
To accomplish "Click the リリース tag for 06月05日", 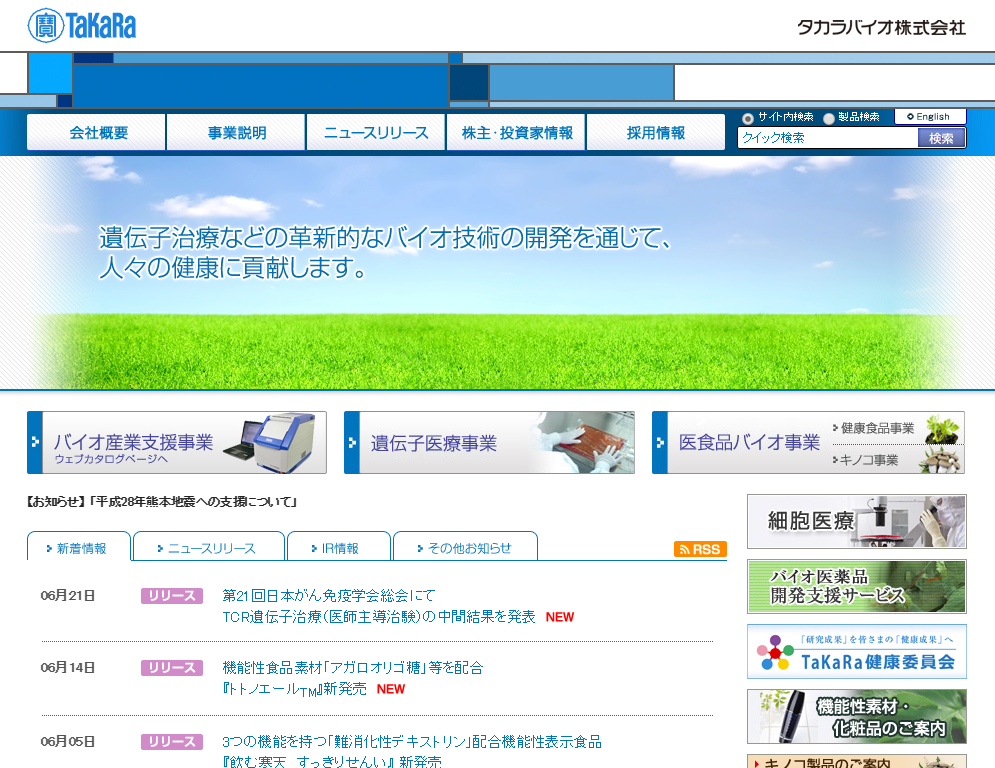I will (x=172, y=742).
